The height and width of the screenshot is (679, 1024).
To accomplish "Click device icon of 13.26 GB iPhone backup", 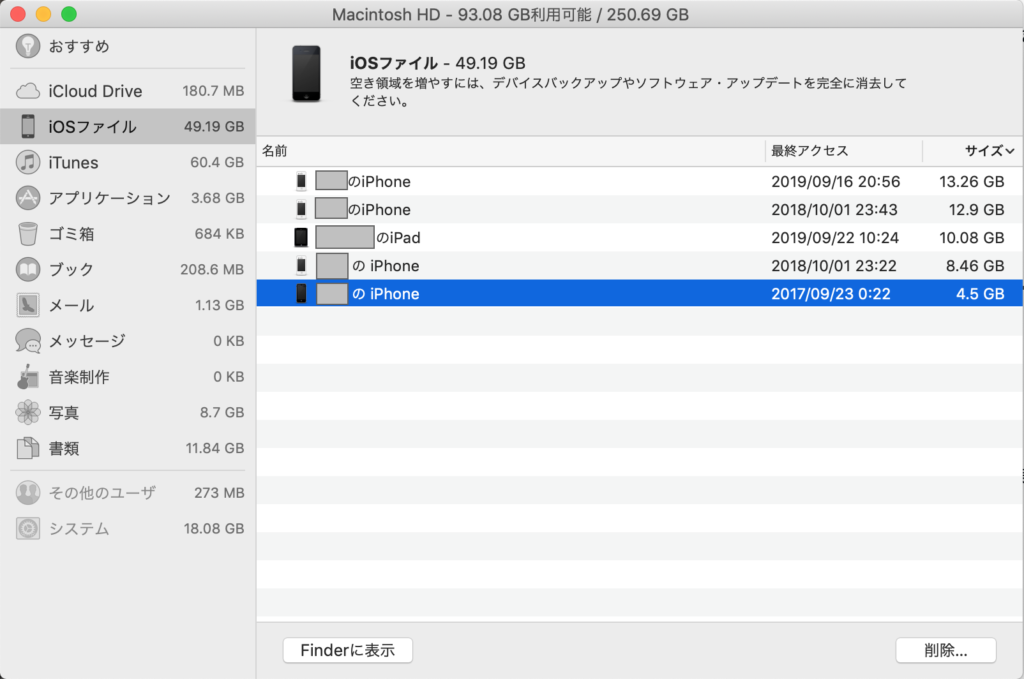I will tap(301, 181).
